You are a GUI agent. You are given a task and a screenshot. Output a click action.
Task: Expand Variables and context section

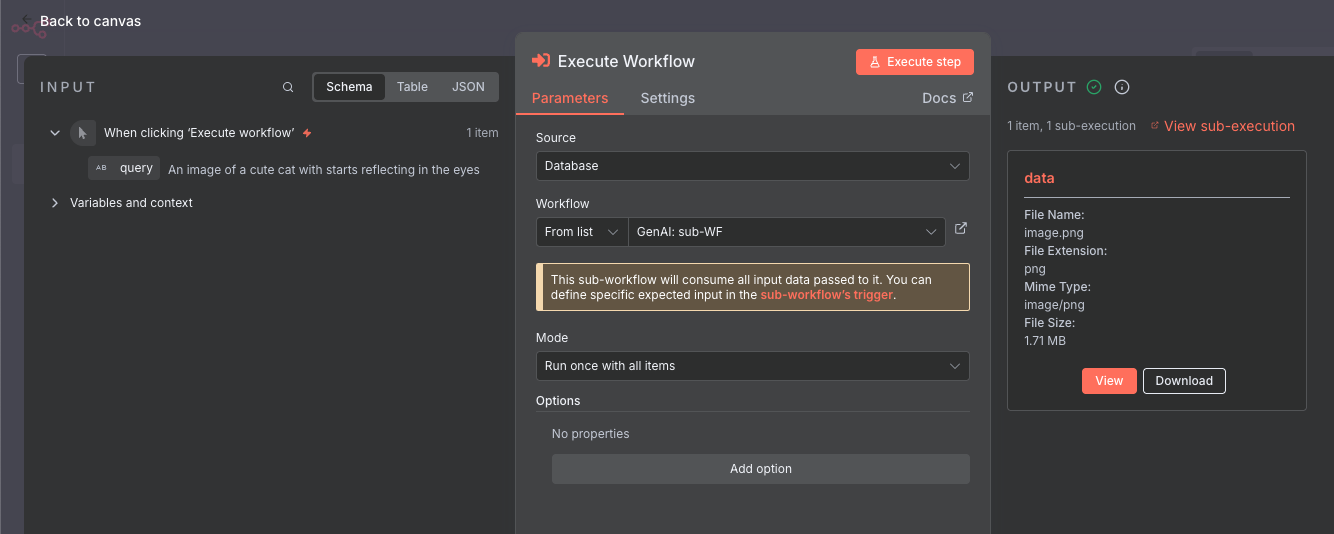(x=55, y=203)
